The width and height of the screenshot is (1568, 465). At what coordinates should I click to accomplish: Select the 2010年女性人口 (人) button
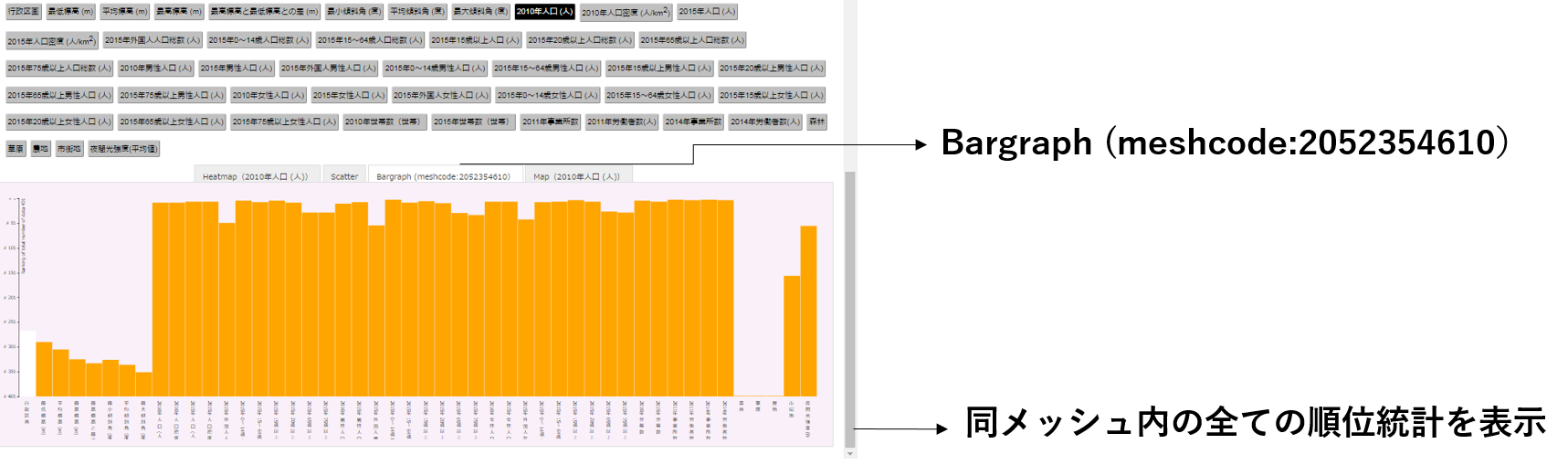[268, 95]
